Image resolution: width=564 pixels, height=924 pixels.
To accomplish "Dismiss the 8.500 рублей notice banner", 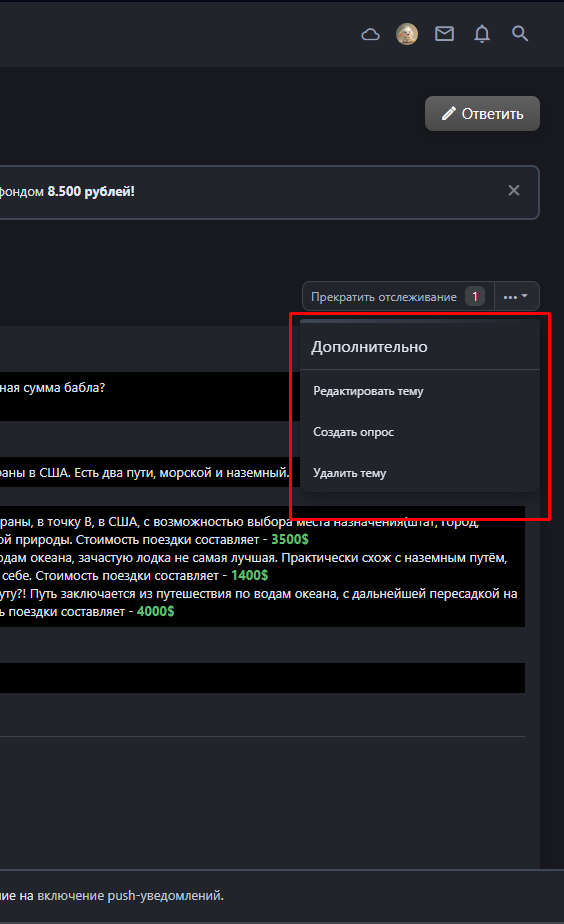I will (x=514, y=190).
